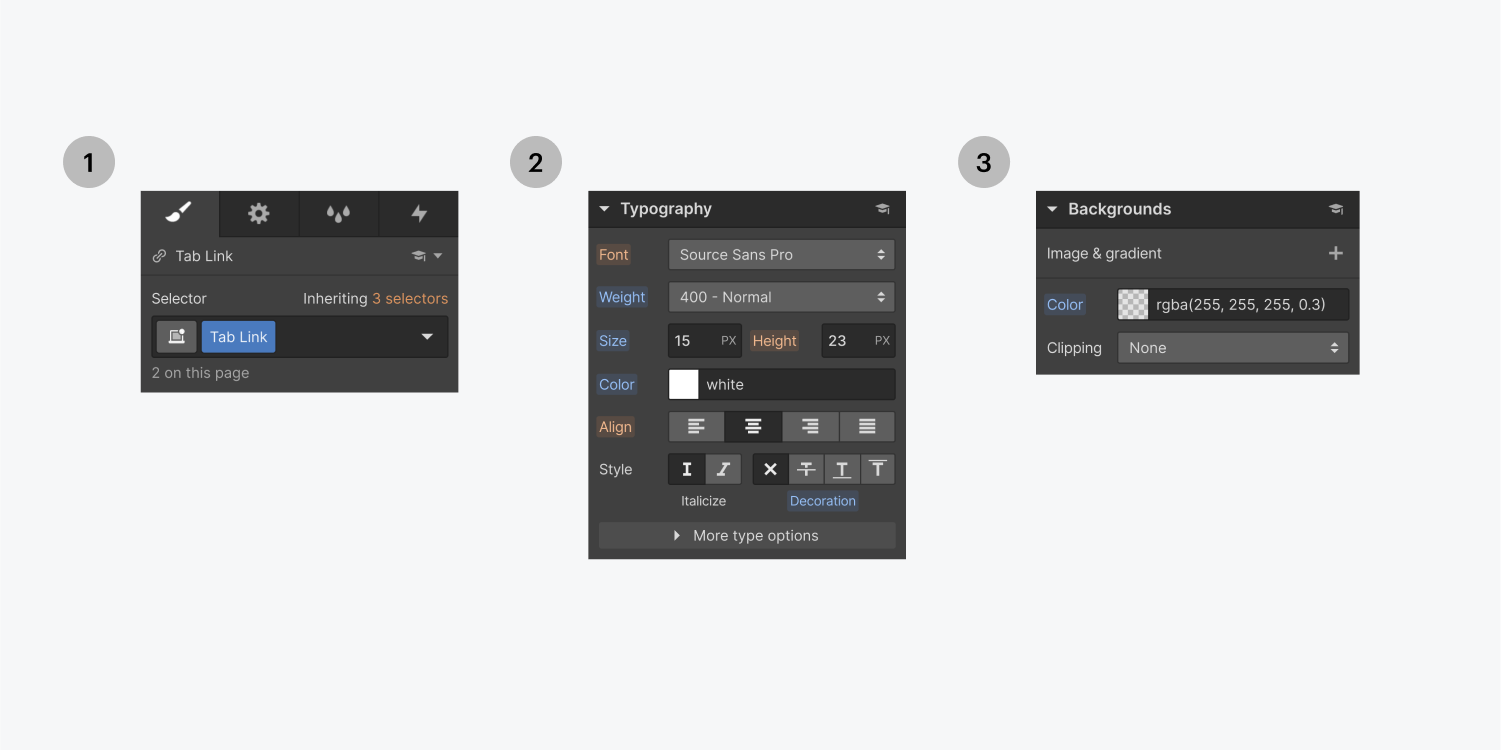The image size is (1501, 751).
Task: Open the Style Manager droplets panel
Action: pos(339,214)
